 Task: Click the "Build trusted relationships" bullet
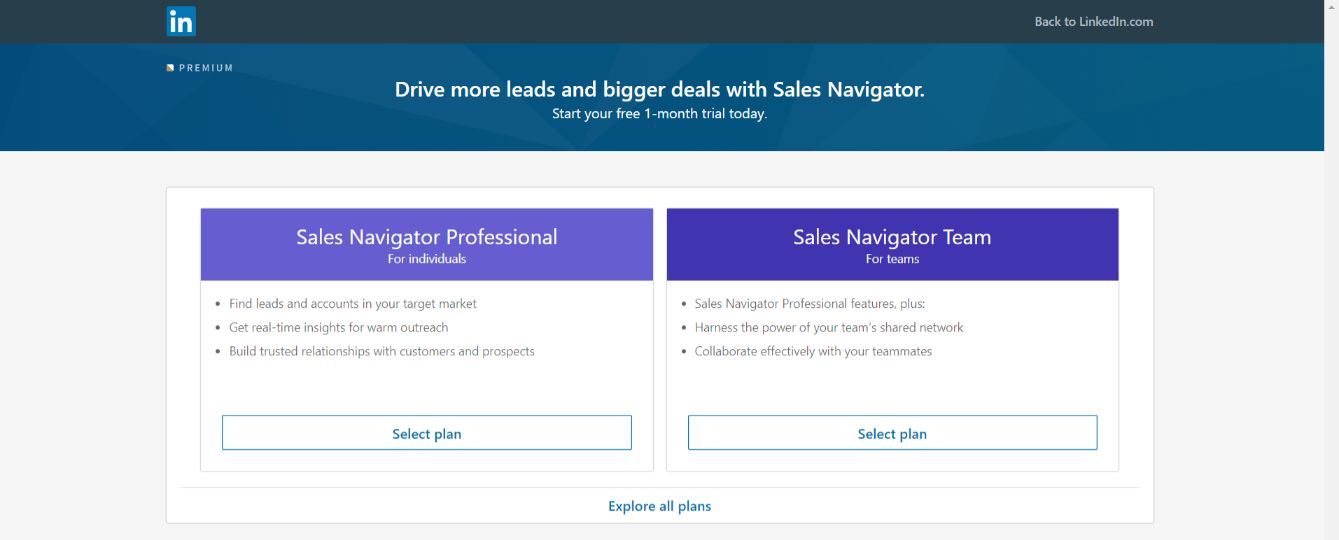tap(382, 351)
